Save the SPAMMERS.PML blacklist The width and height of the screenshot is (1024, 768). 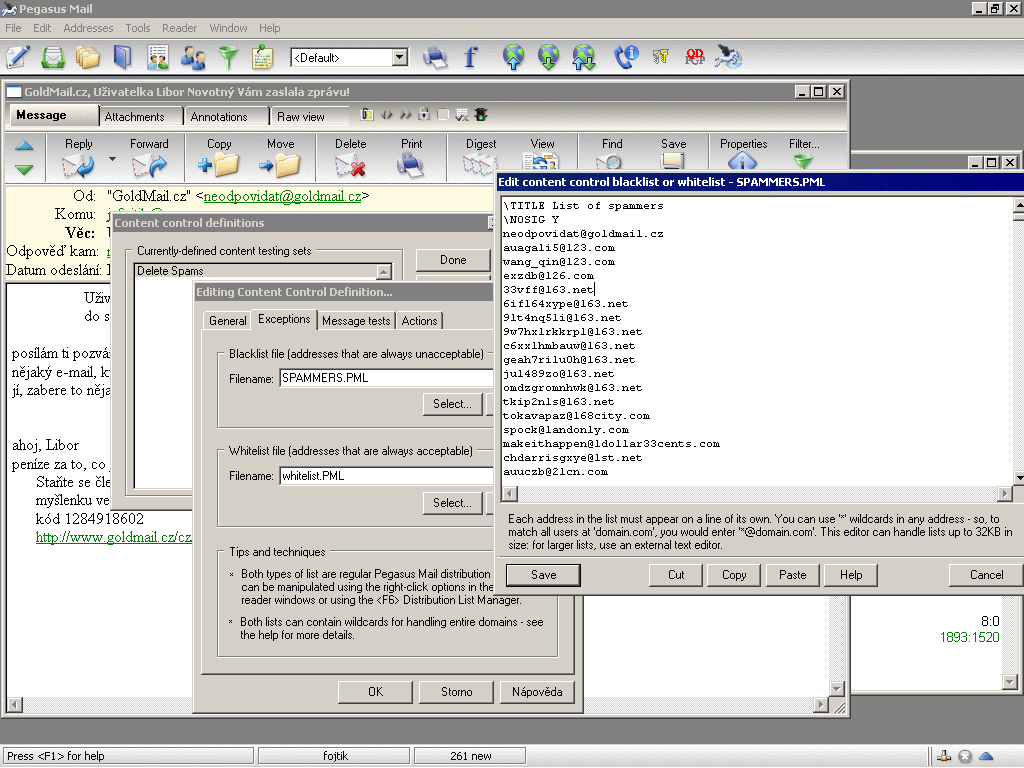point(543,575)
